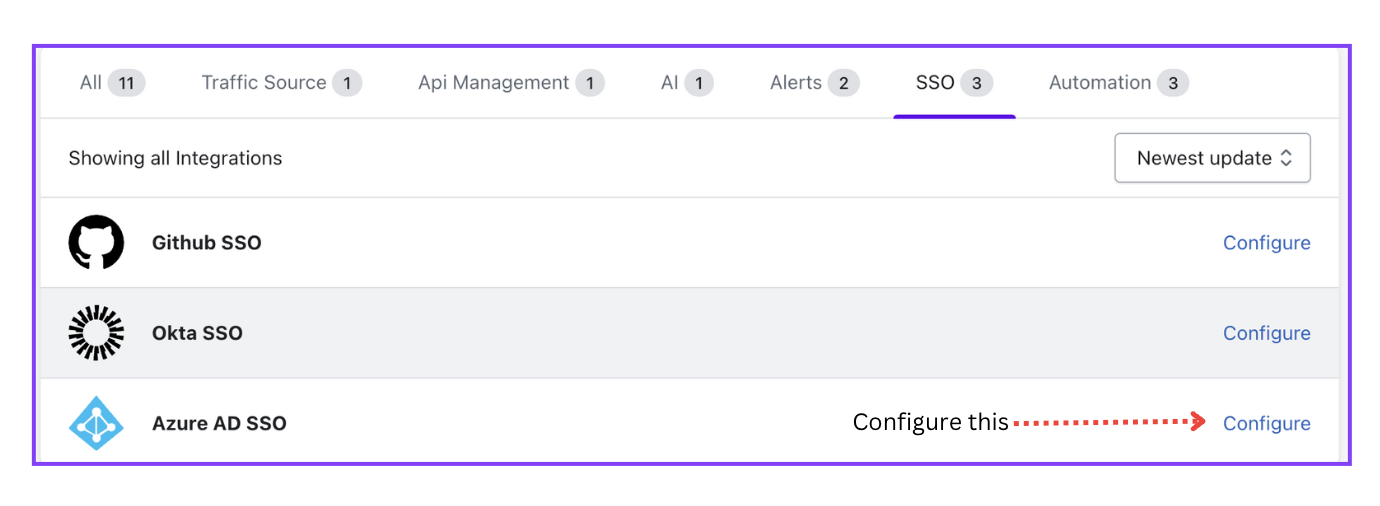Click the Okta sunburst logo

click(96, 333)
